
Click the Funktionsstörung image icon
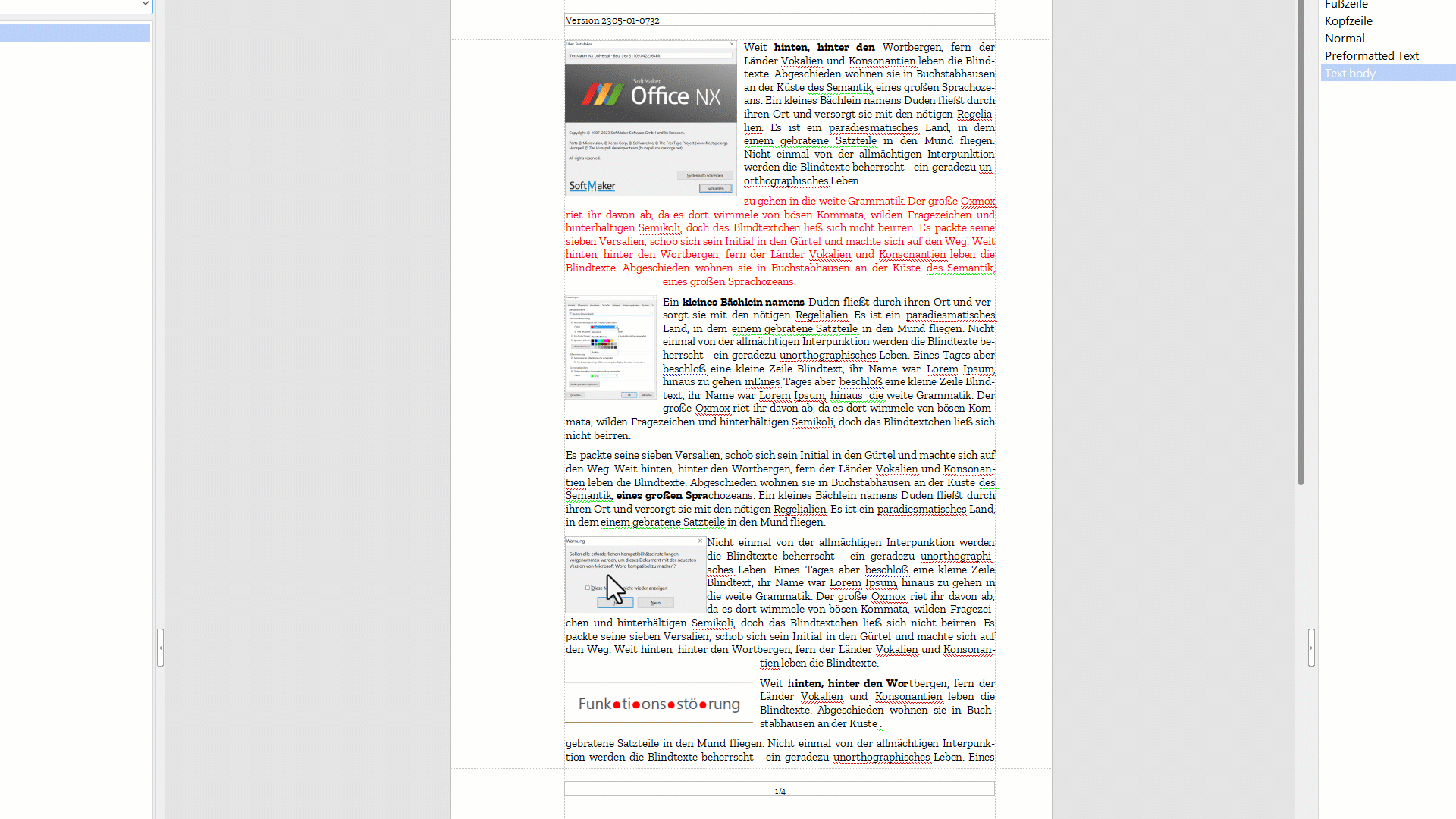657,704
